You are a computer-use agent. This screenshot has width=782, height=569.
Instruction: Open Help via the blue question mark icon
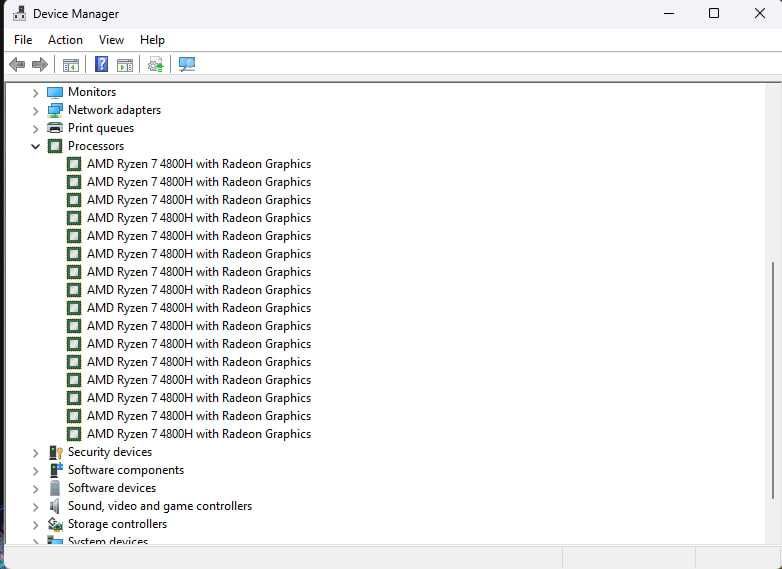click(101, 64)
